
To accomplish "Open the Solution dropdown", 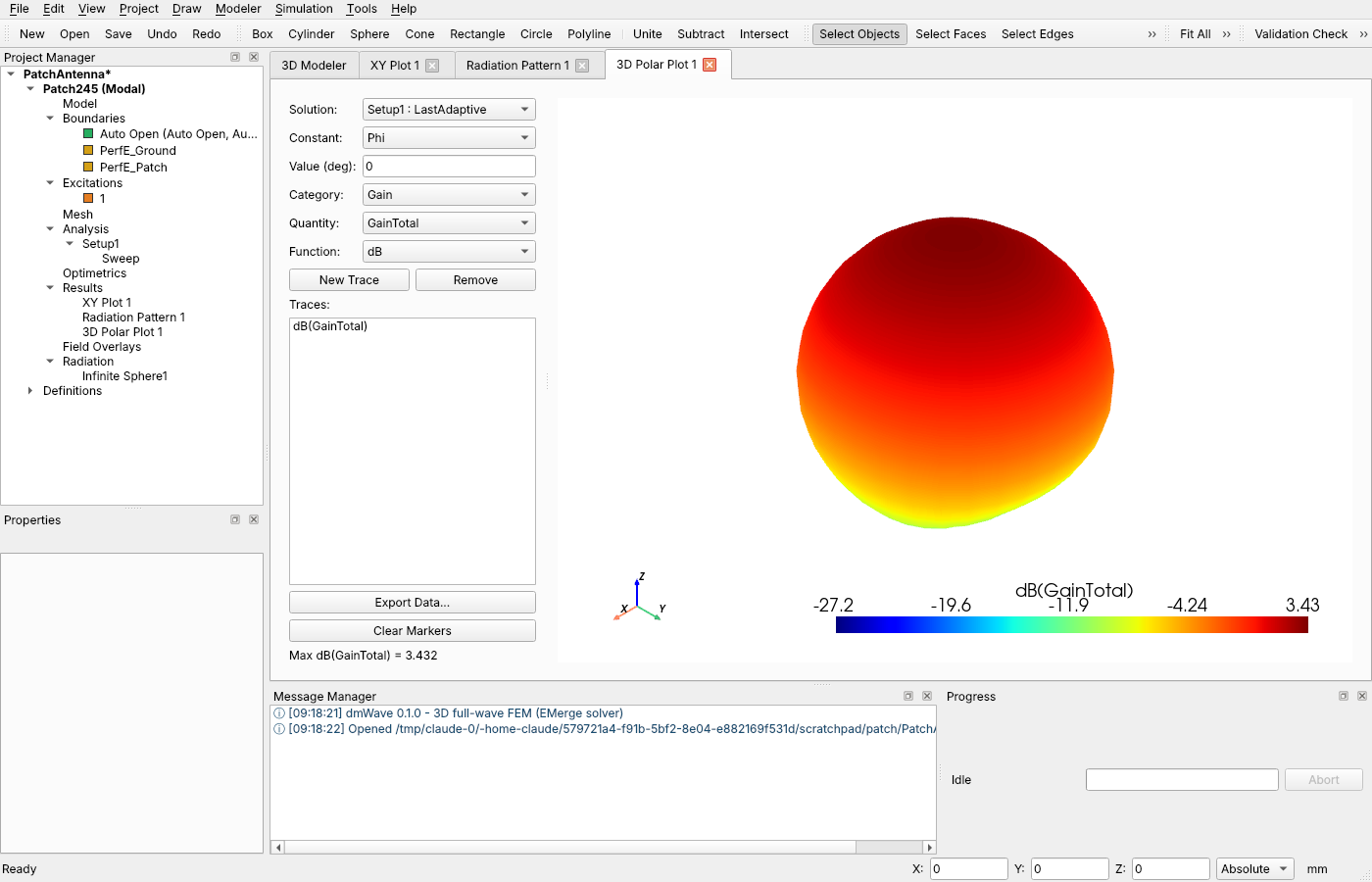I will click(449, 110).
